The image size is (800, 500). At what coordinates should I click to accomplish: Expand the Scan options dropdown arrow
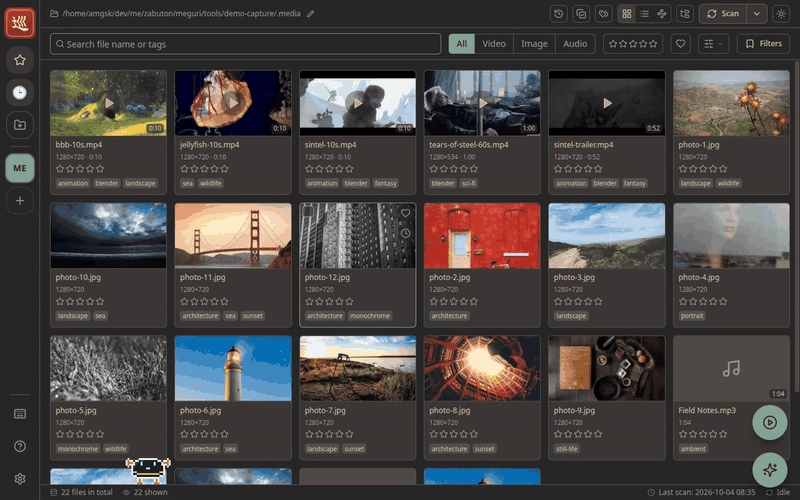pos(757,14)
